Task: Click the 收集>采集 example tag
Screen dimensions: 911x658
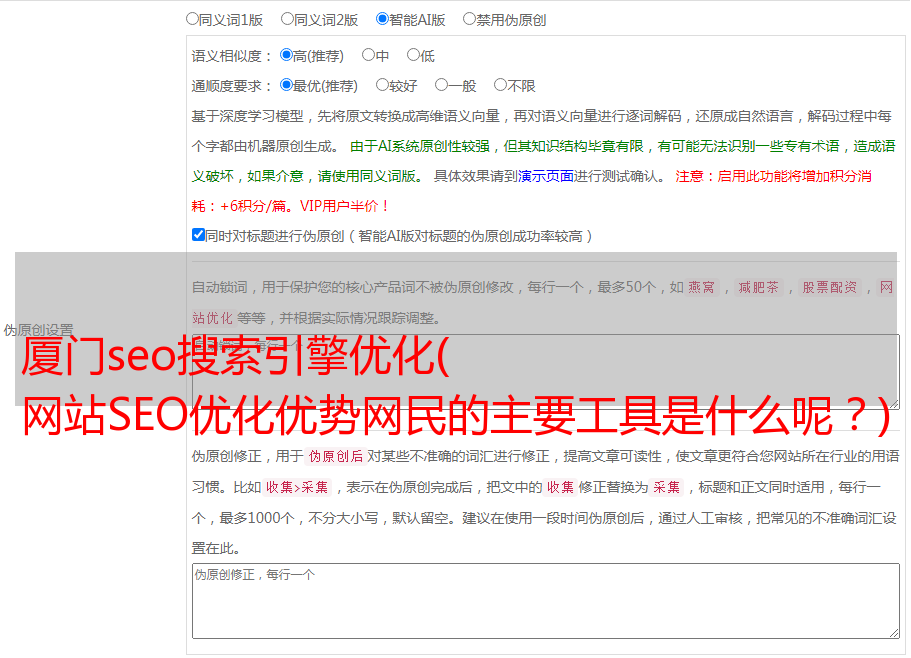Action: (297, 487)
